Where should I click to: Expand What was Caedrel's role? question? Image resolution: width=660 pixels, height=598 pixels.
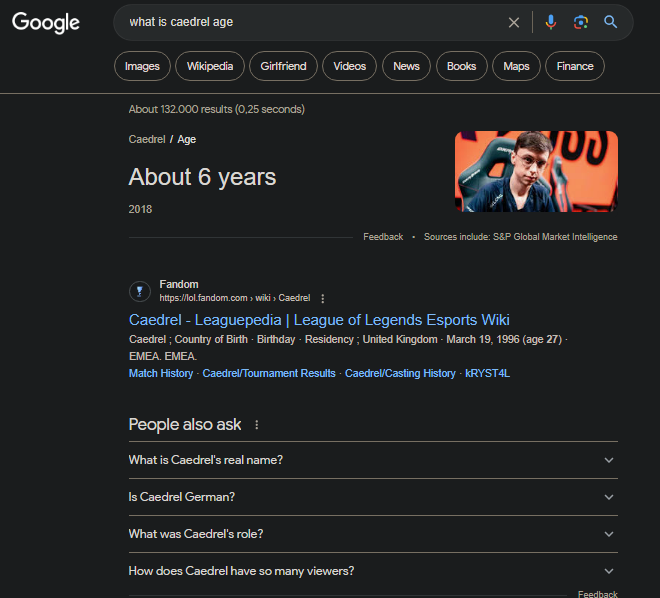tap(373, 534)
